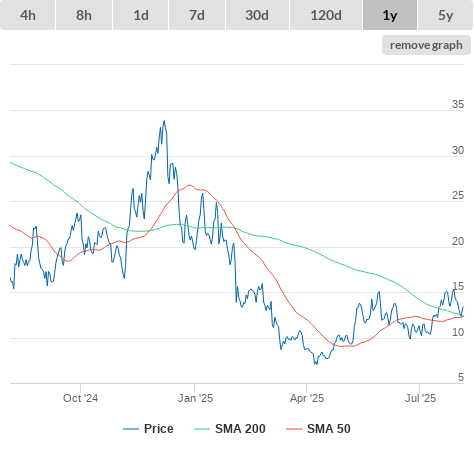
Task: Open the 7d time range view
Action: [197, 15]
